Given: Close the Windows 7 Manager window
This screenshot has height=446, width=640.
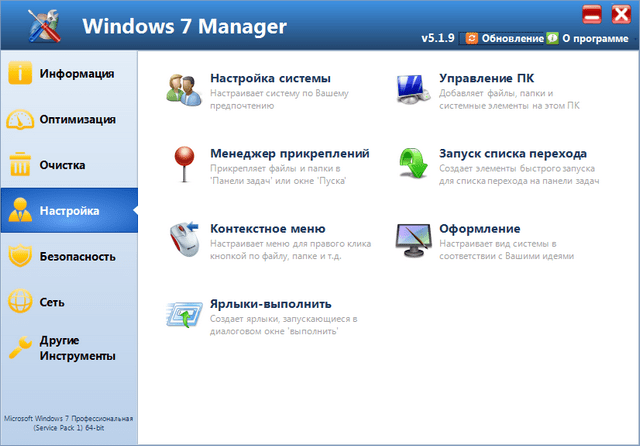Looking at the screenshot, I should [621, 14].
